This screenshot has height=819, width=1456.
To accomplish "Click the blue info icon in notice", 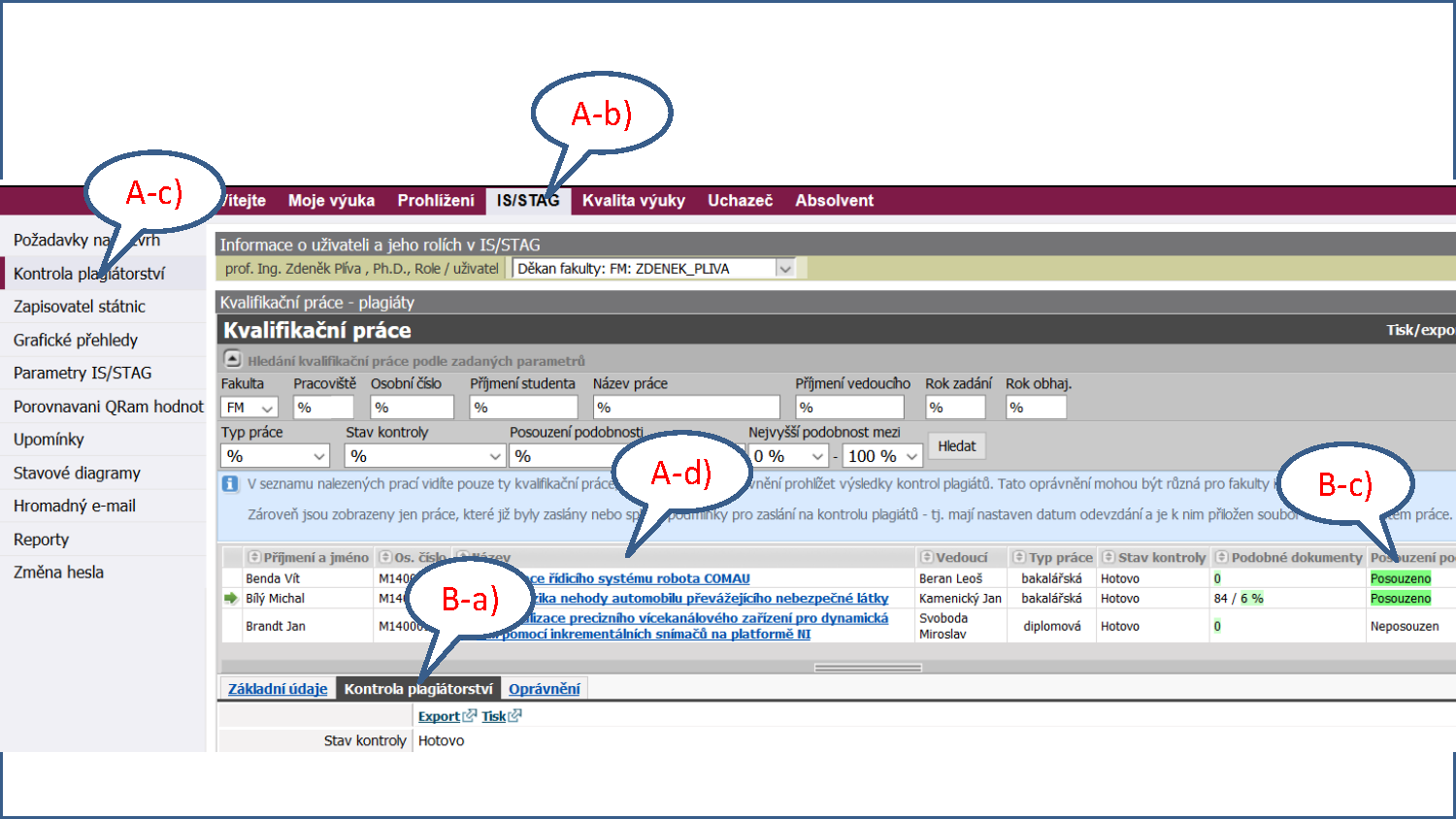I will 230,483.
